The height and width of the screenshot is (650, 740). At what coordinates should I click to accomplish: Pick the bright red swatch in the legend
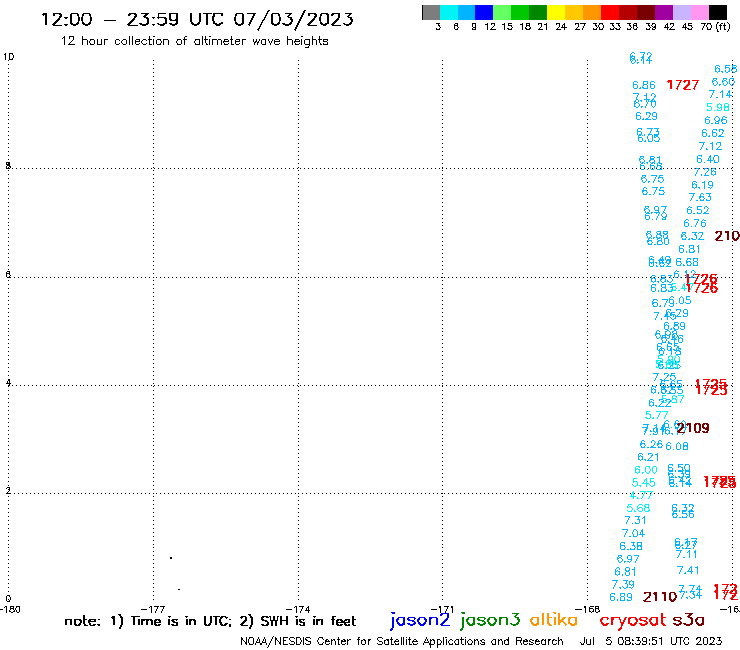[610, 12]
